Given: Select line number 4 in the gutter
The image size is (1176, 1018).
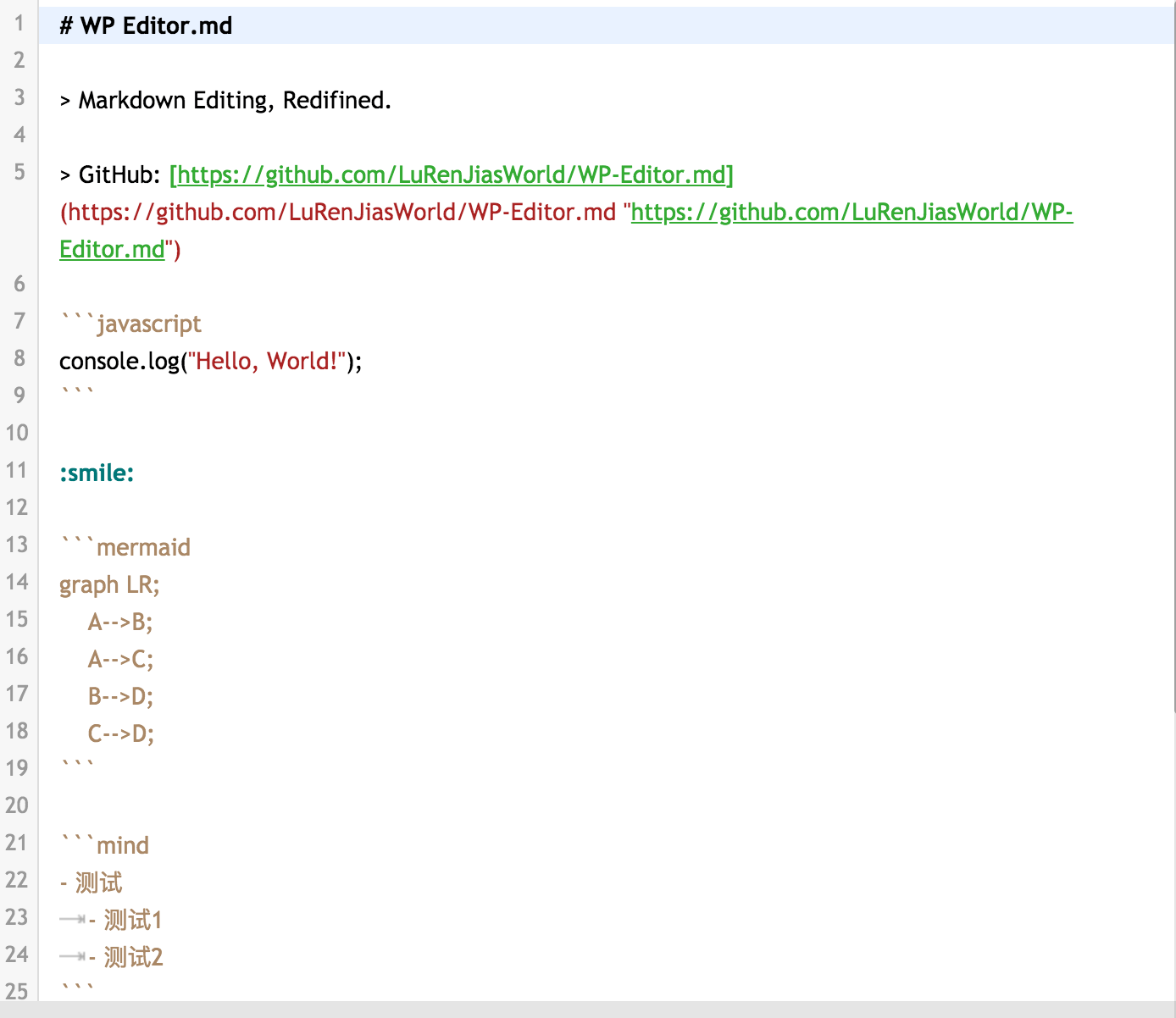Looking at the screenshot, I should [19, 135].
